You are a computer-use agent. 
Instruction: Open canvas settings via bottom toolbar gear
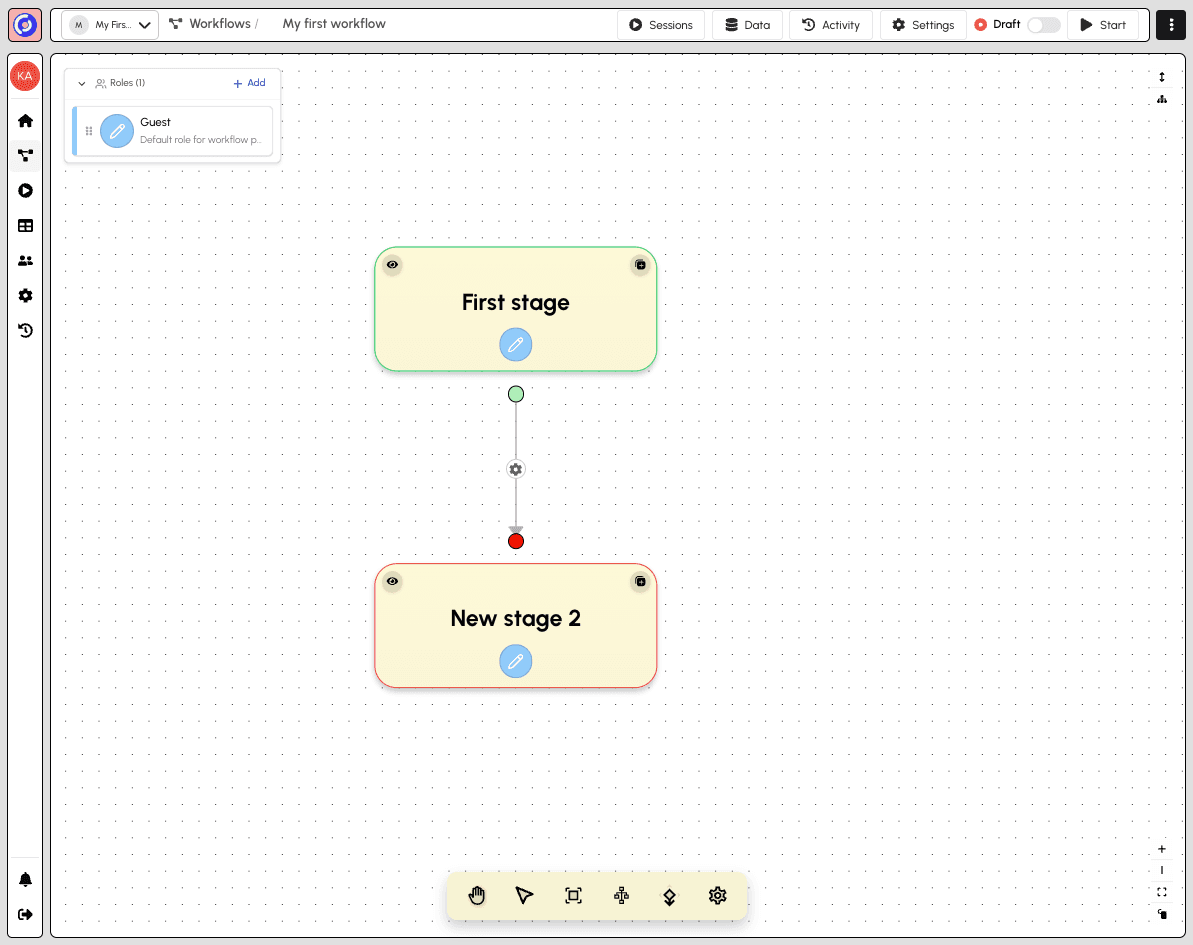[717, 896]
